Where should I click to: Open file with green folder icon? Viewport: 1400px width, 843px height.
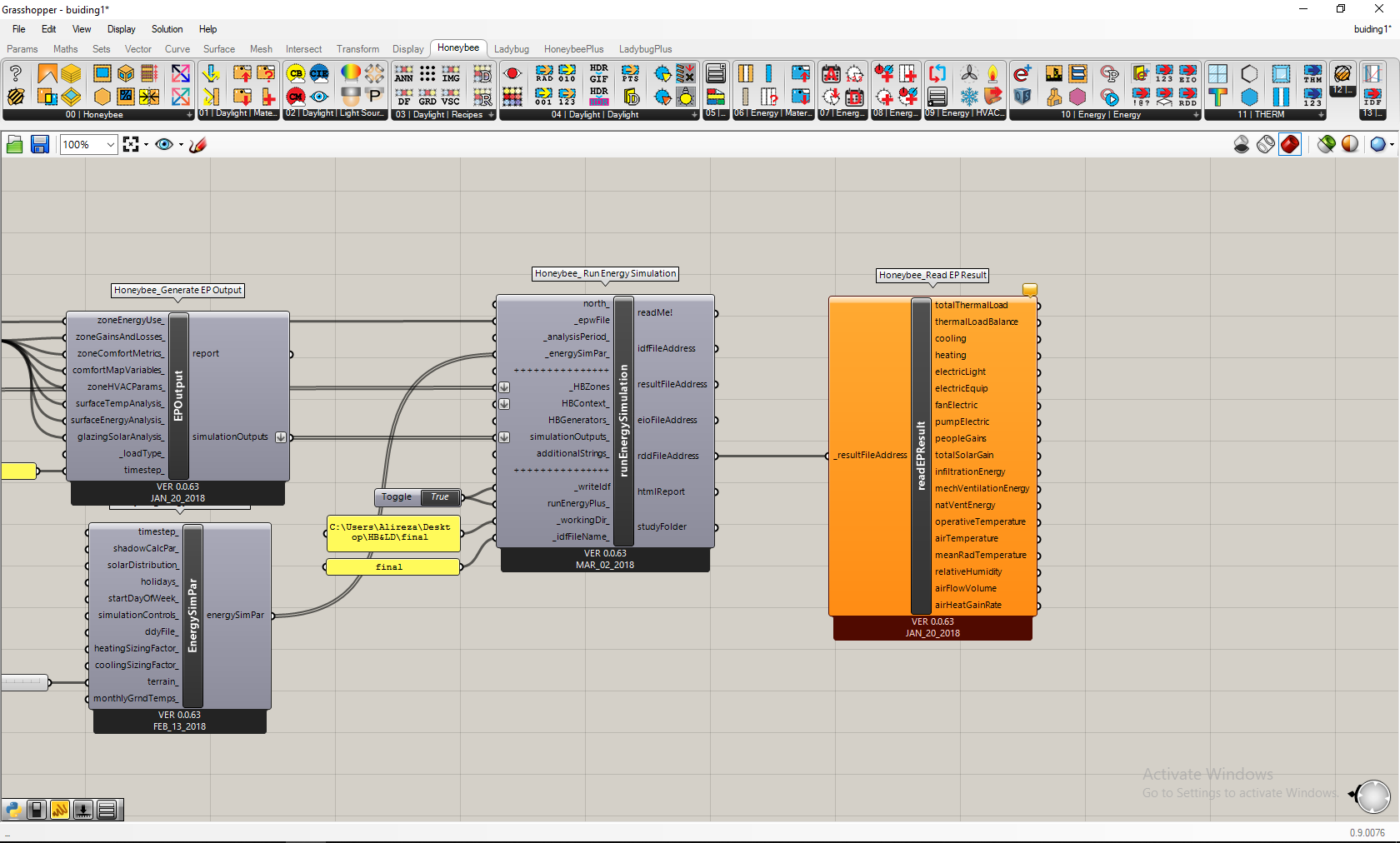coord(14,144)
